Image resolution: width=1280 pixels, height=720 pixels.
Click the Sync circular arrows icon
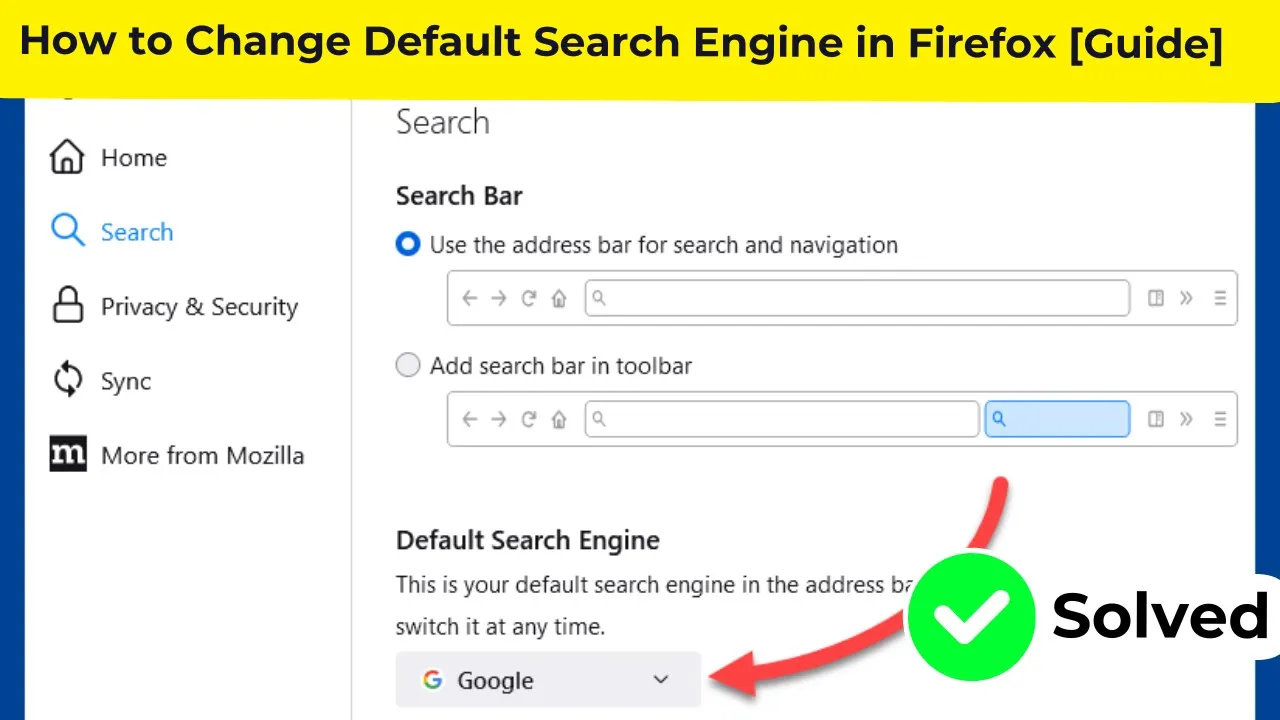[67, 380]
